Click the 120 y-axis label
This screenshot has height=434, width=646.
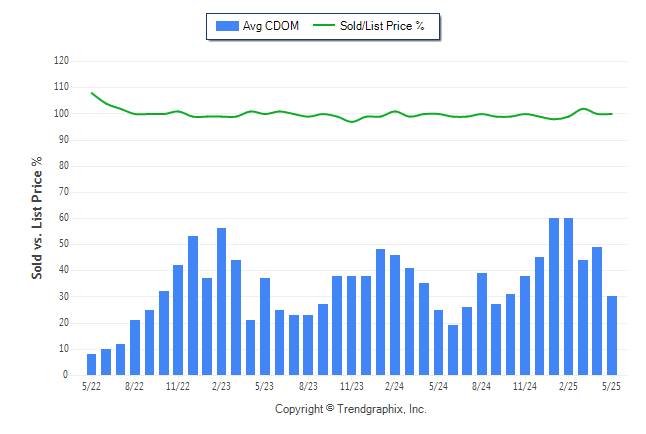click(61, 61)
